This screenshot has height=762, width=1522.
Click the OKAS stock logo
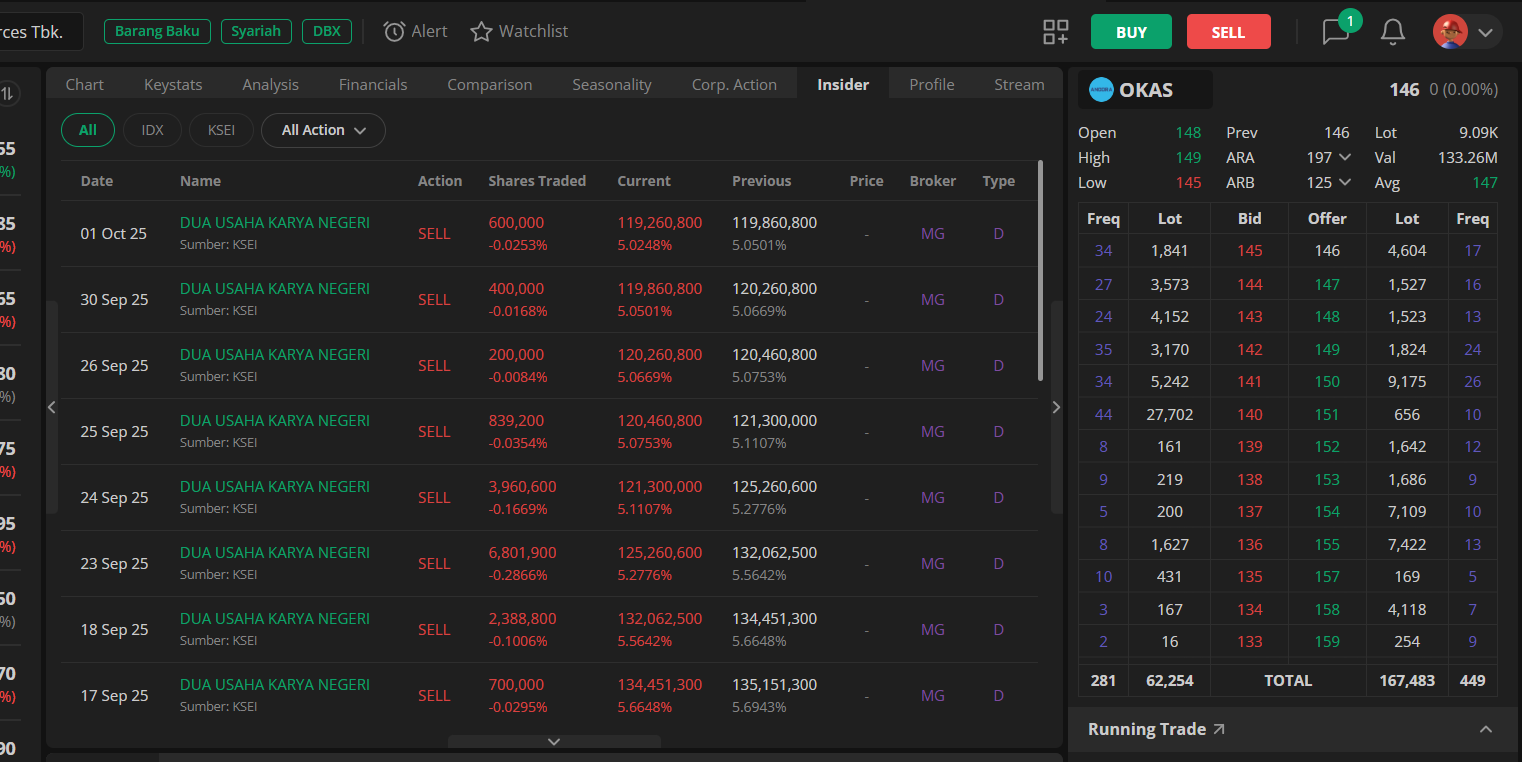[x=1101, y=90]
